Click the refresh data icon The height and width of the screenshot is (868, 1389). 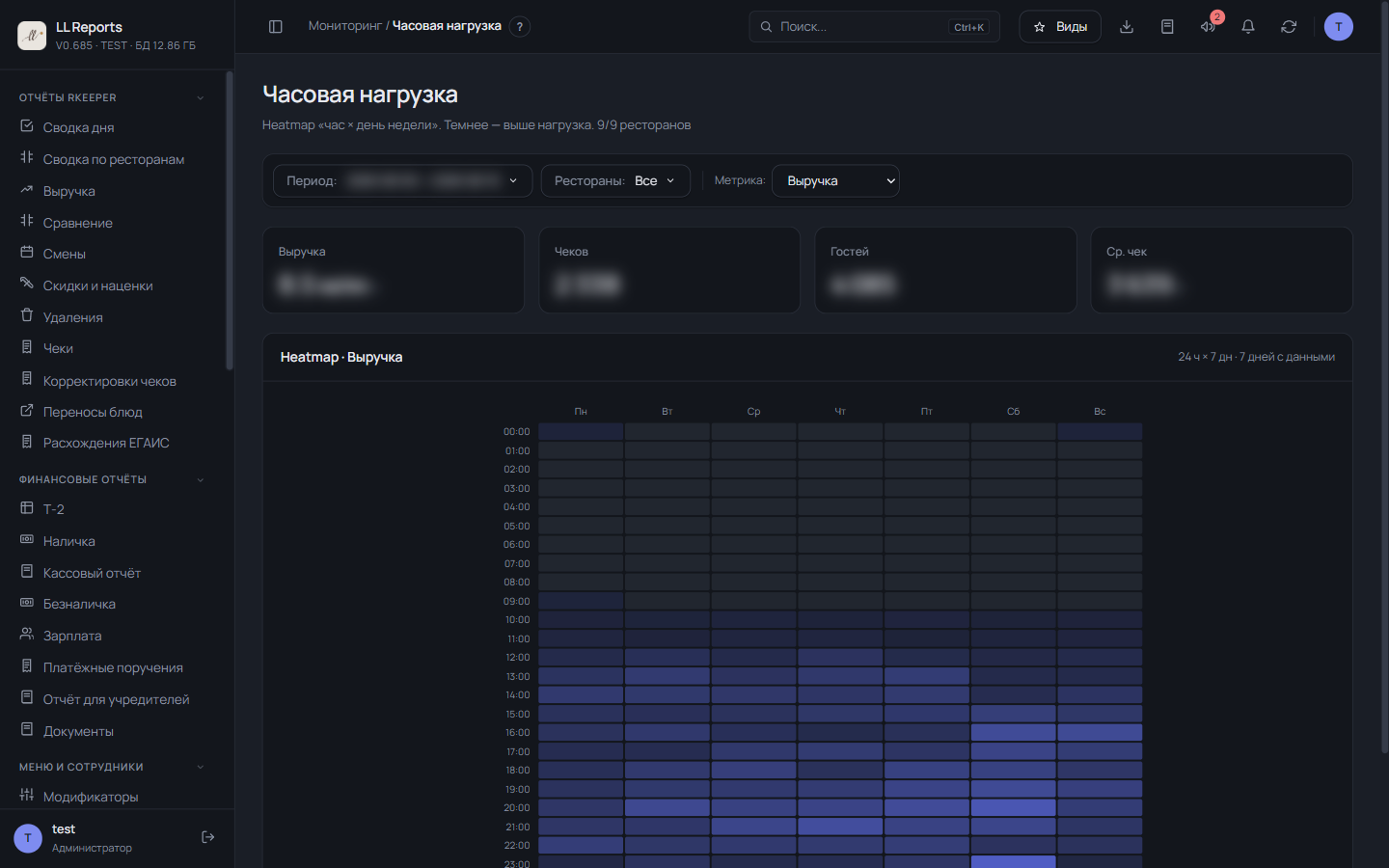pyautogui.click(x=1289, y=27)
